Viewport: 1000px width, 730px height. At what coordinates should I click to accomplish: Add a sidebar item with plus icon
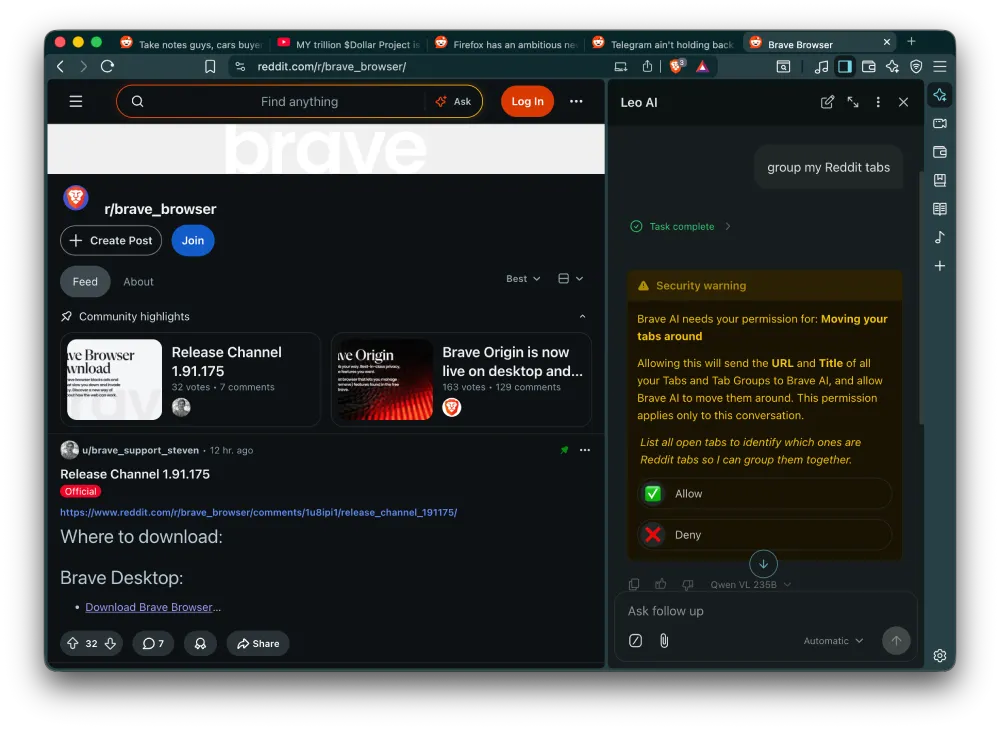pos(939,265)
